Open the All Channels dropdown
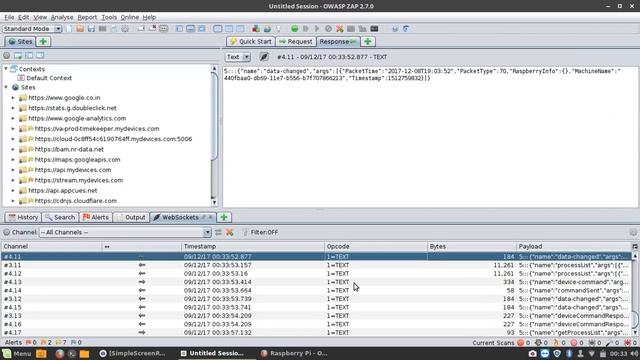 tap(125, 232)
